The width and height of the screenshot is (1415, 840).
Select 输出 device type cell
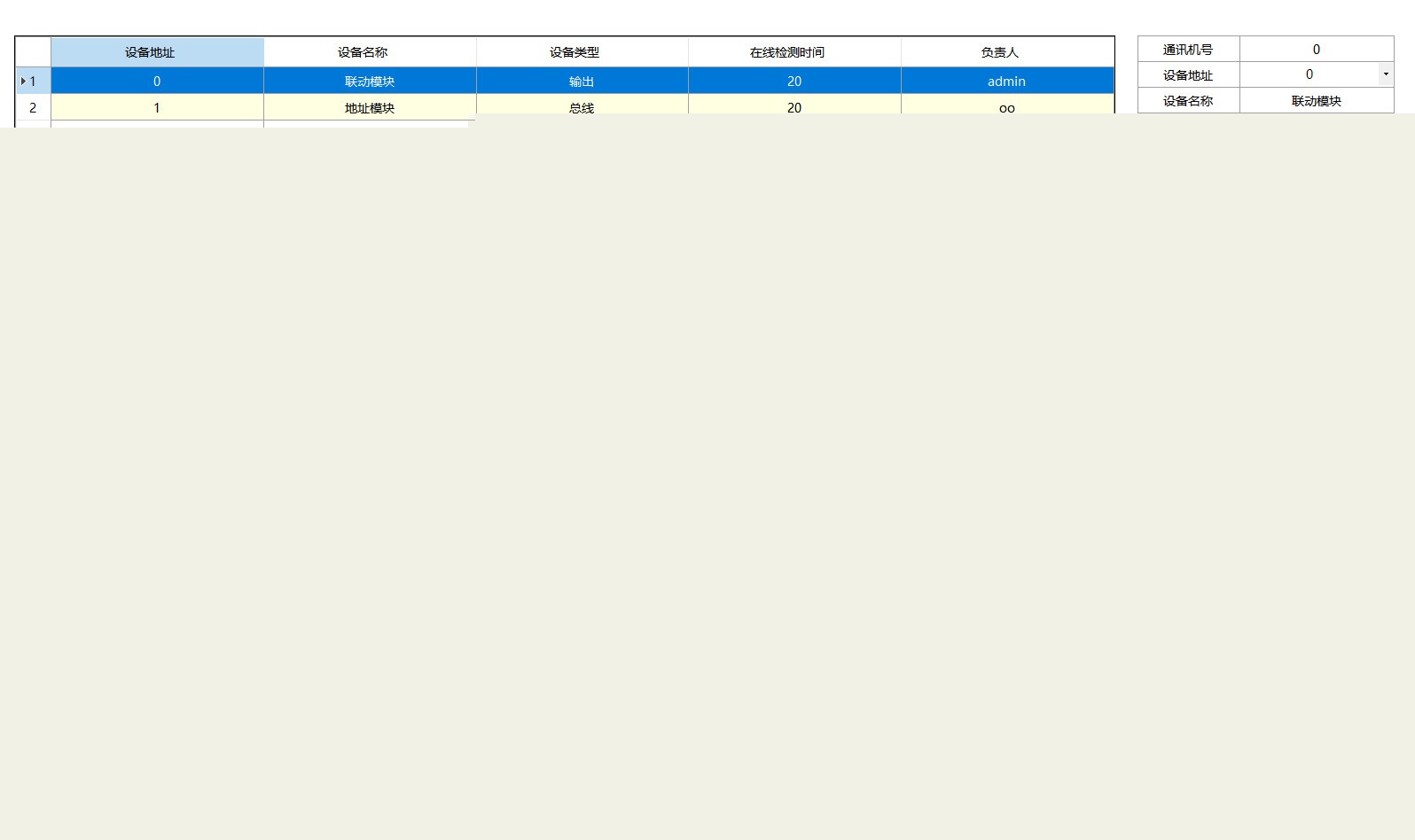(x=582, y=81)
